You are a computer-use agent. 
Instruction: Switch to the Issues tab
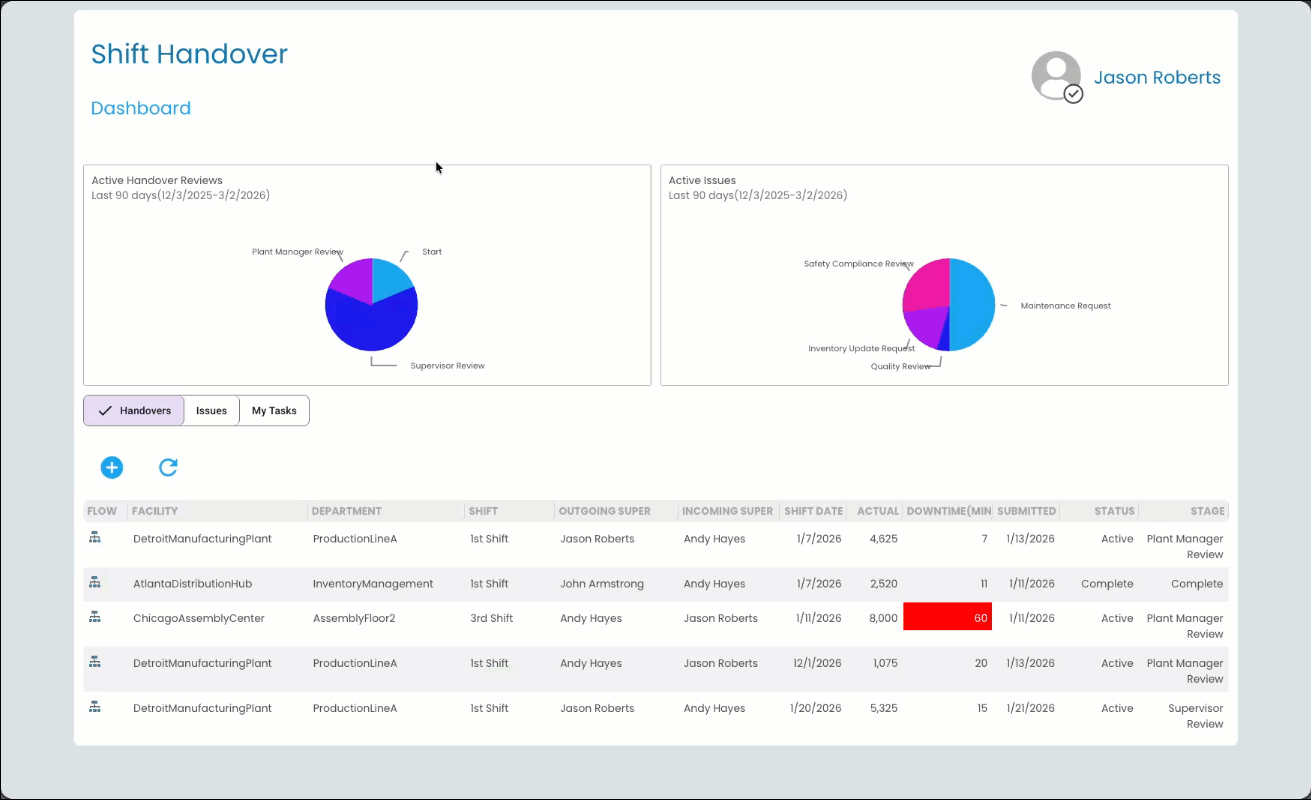pyautogui.click(x=211, y=411)
